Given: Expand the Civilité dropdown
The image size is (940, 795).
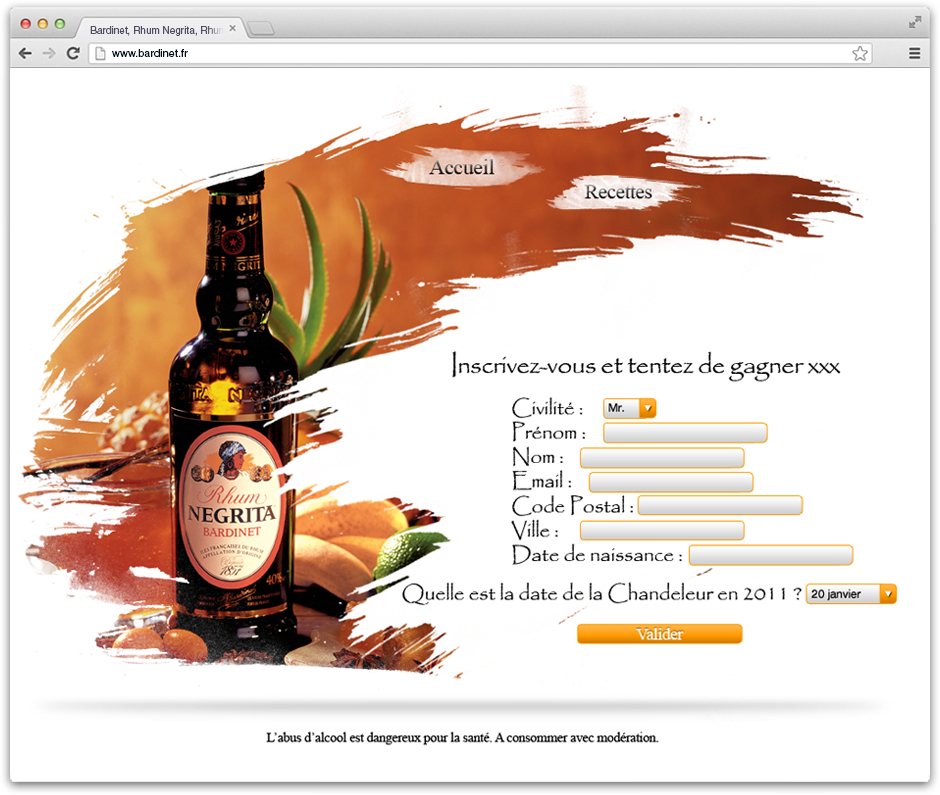Looking at the screenshot, I should tap(630, 408).
